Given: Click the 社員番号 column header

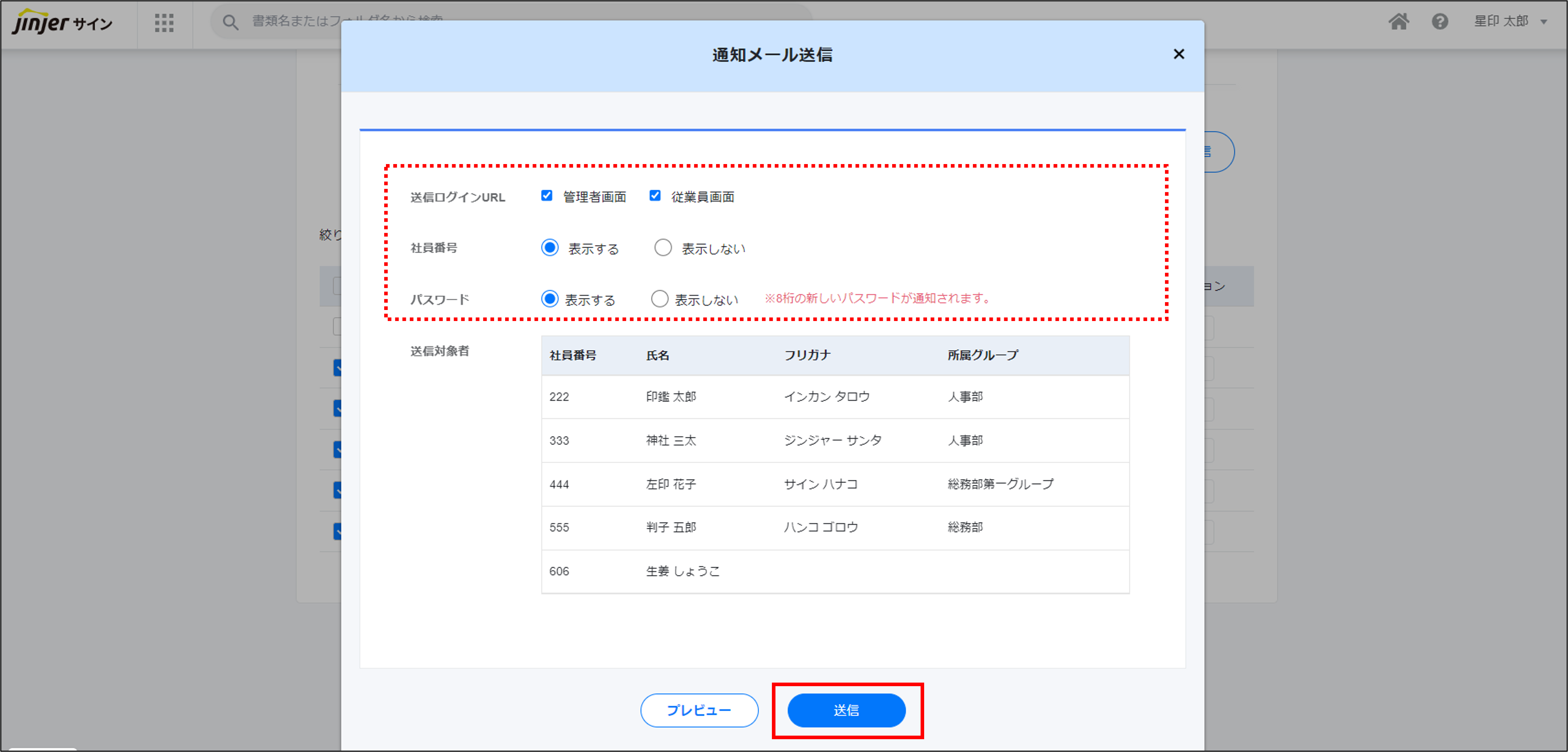Looking at the screenshot, I should 572,355.
